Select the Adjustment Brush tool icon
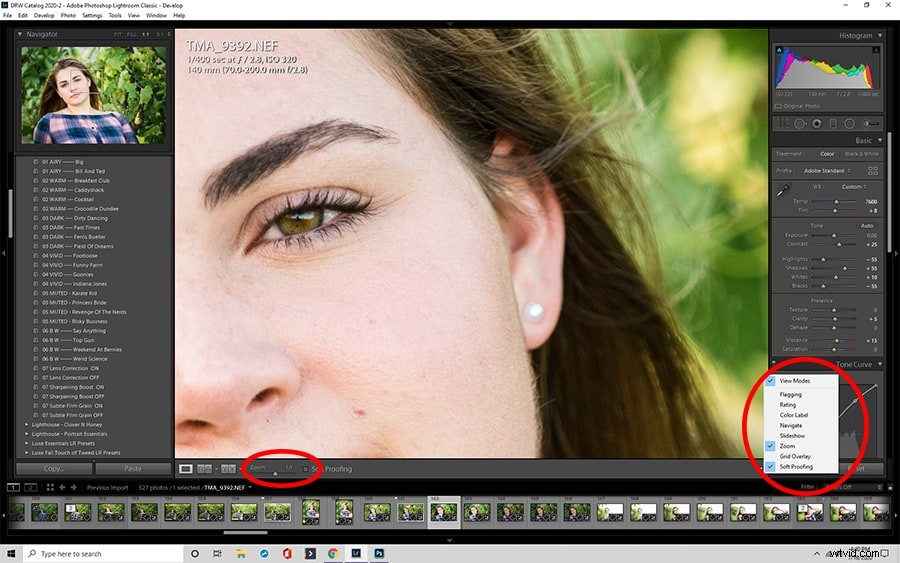The height and width of the screenshot is (563, 900). pyautogui.click(x=870, y=123)
